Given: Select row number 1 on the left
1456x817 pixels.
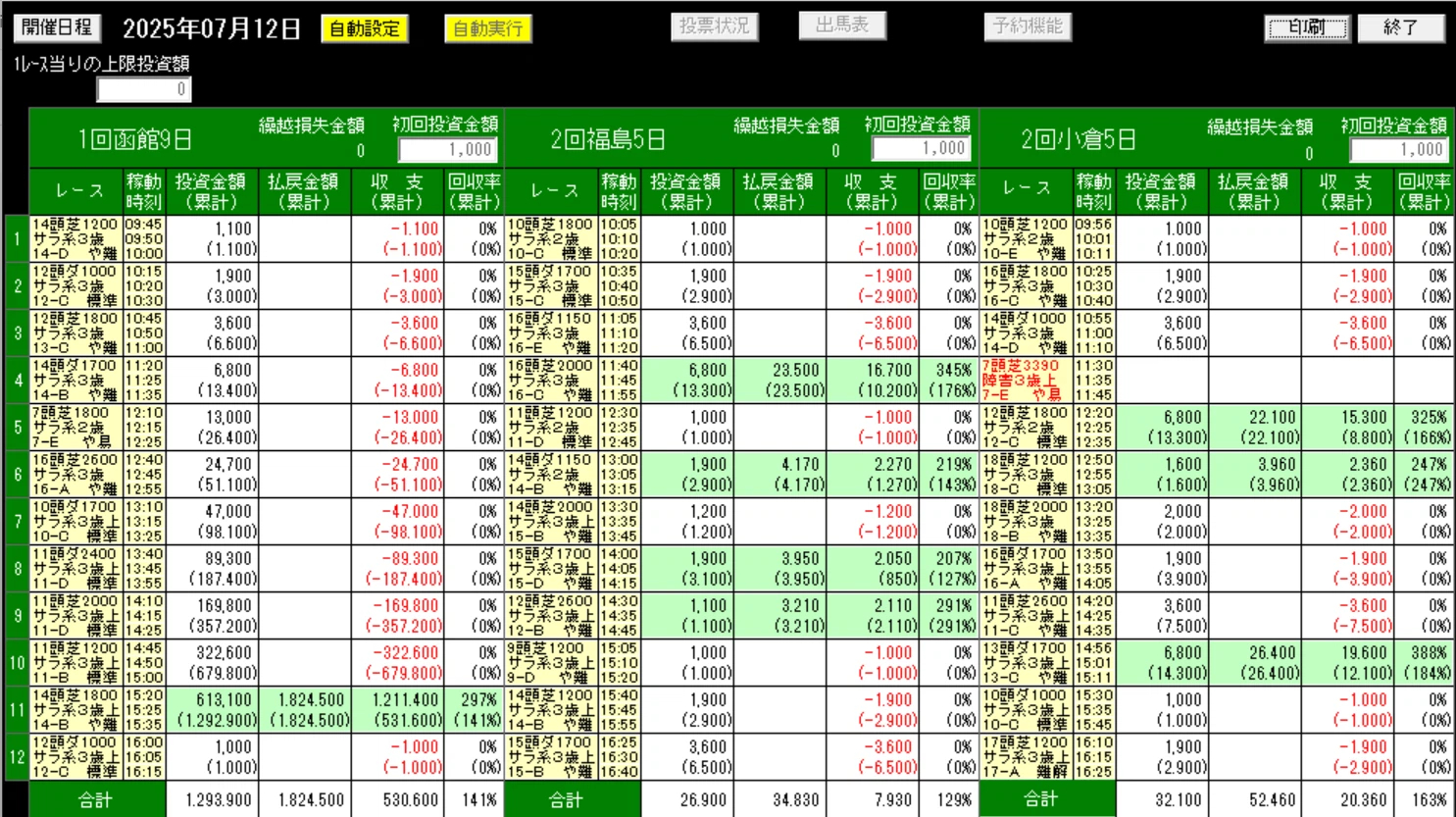Looking at the screenshot, I should coord(17,238).
